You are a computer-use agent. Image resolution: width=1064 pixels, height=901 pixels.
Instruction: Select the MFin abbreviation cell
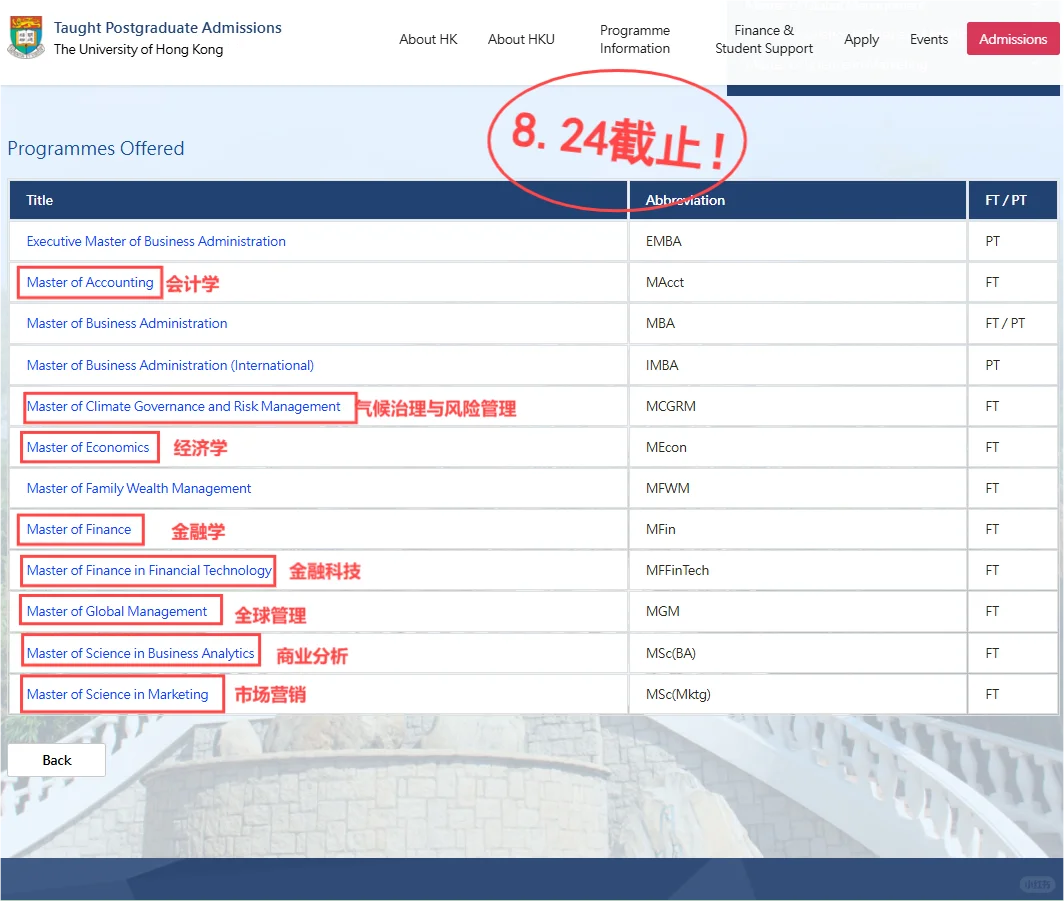[797, 529]
